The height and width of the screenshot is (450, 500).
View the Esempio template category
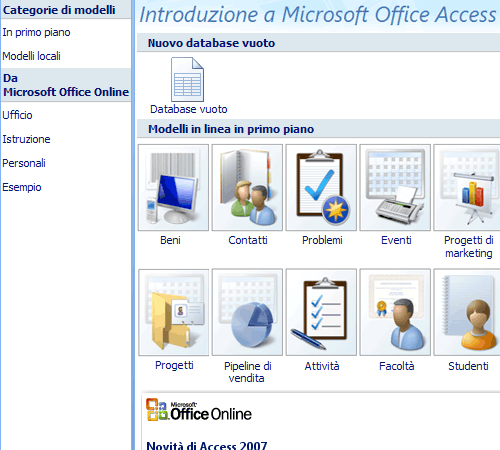pos(22,187)
